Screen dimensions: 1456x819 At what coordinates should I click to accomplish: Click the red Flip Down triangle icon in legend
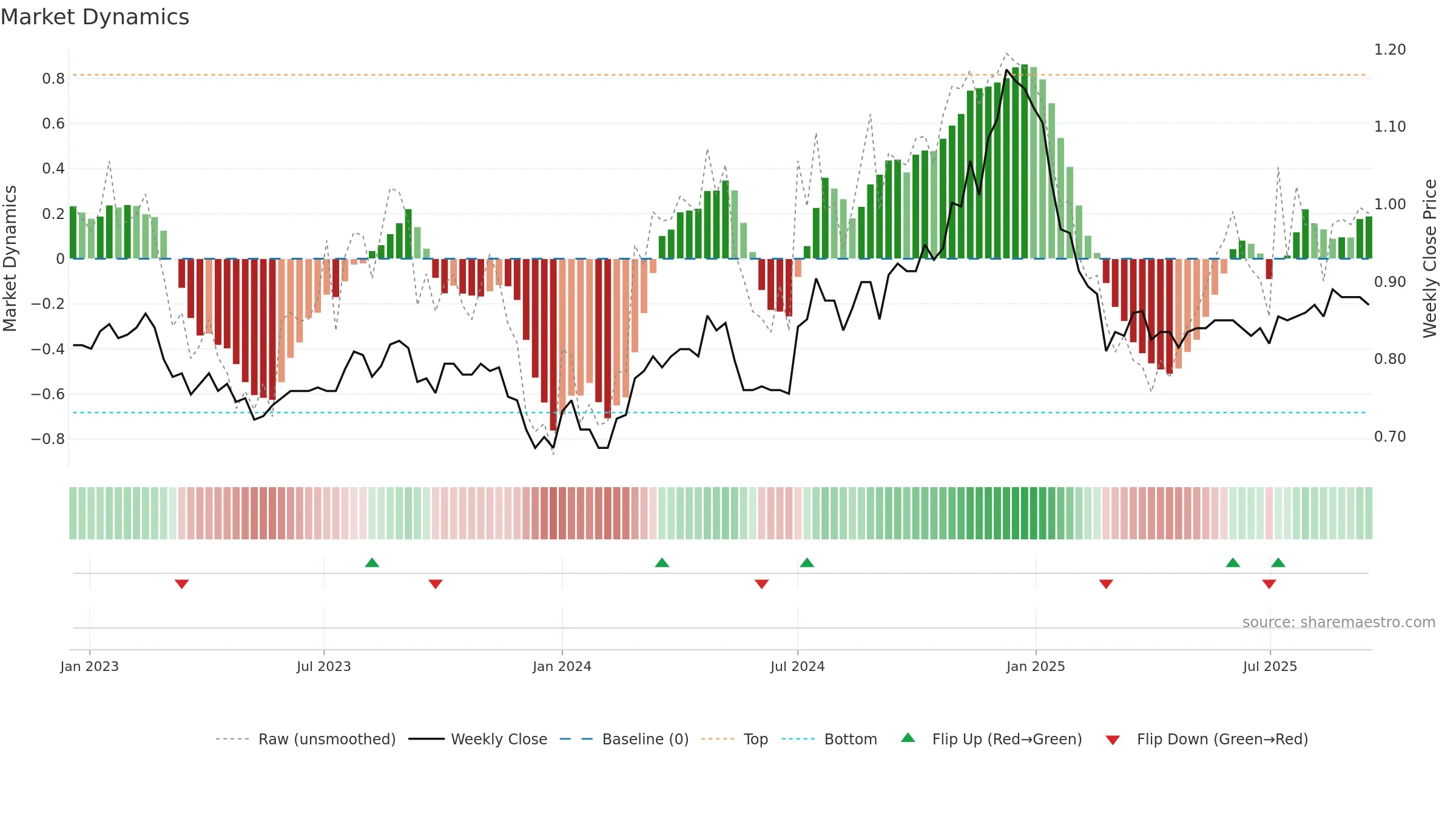(x=1113, y=740)
